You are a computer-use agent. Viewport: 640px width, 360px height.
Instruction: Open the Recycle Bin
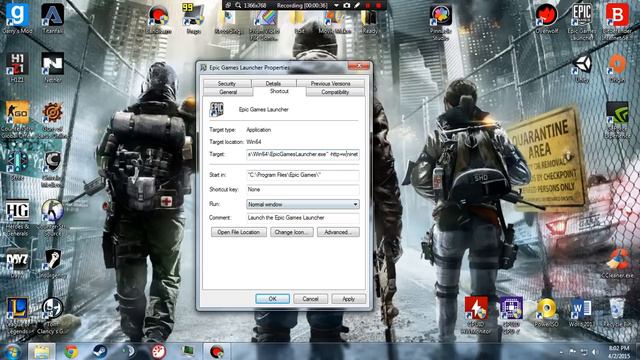(x=617, y=313)
